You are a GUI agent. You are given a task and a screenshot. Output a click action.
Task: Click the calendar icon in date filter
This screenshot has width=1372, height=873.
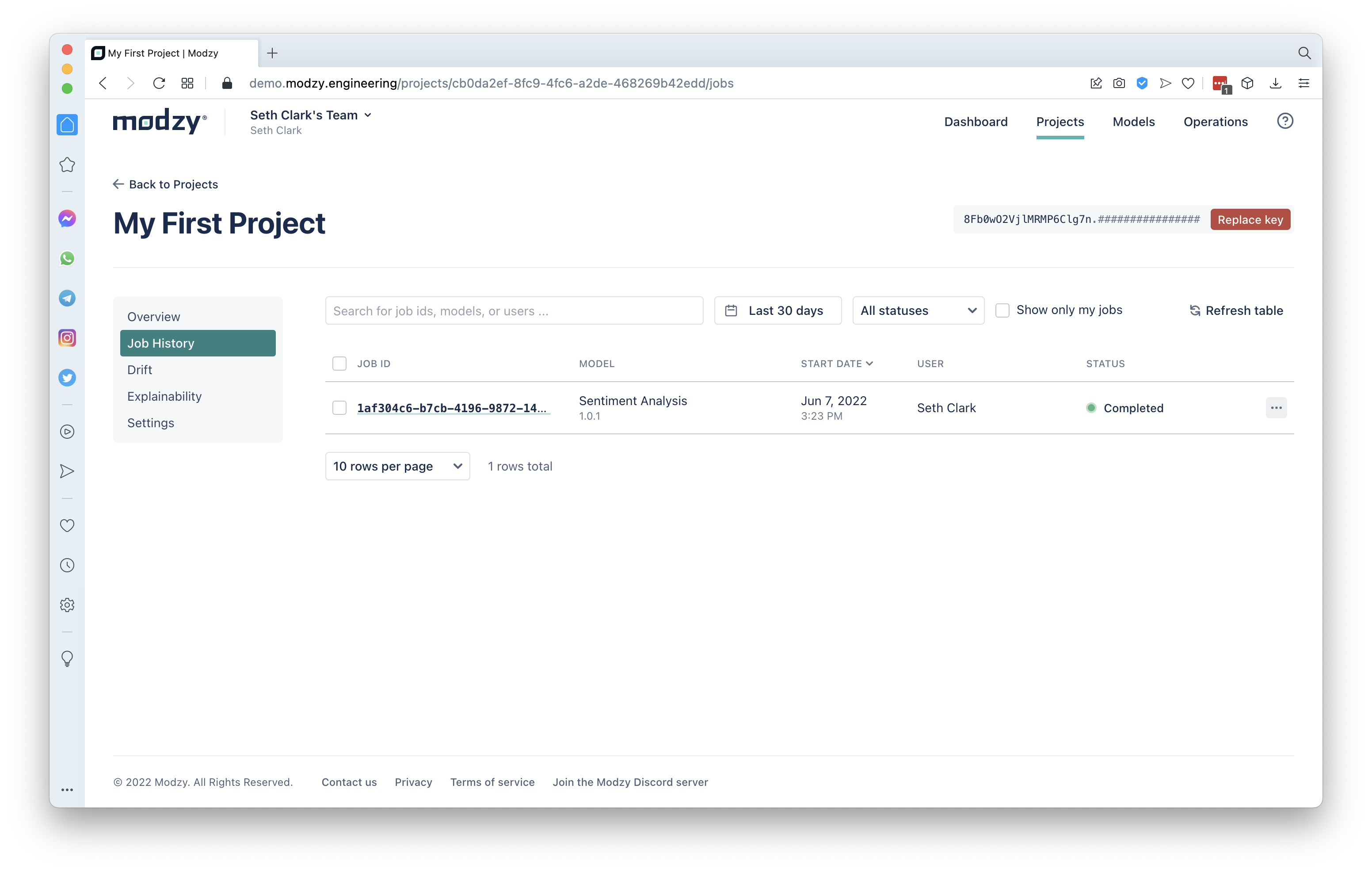(731, 311)
